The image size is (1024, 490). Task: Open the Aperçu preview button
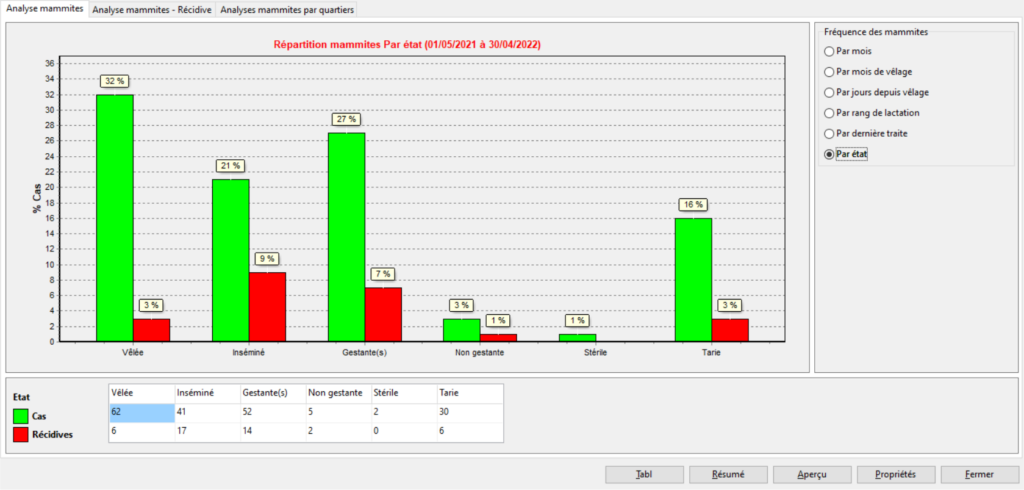click(798, 474)
